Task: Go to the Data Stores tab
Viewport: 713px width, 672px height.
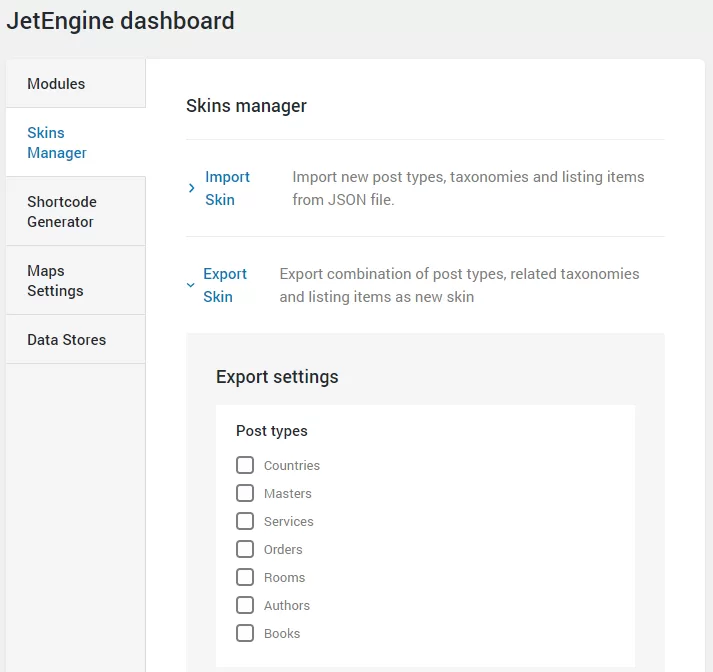Action: click(x=75, y=339)
